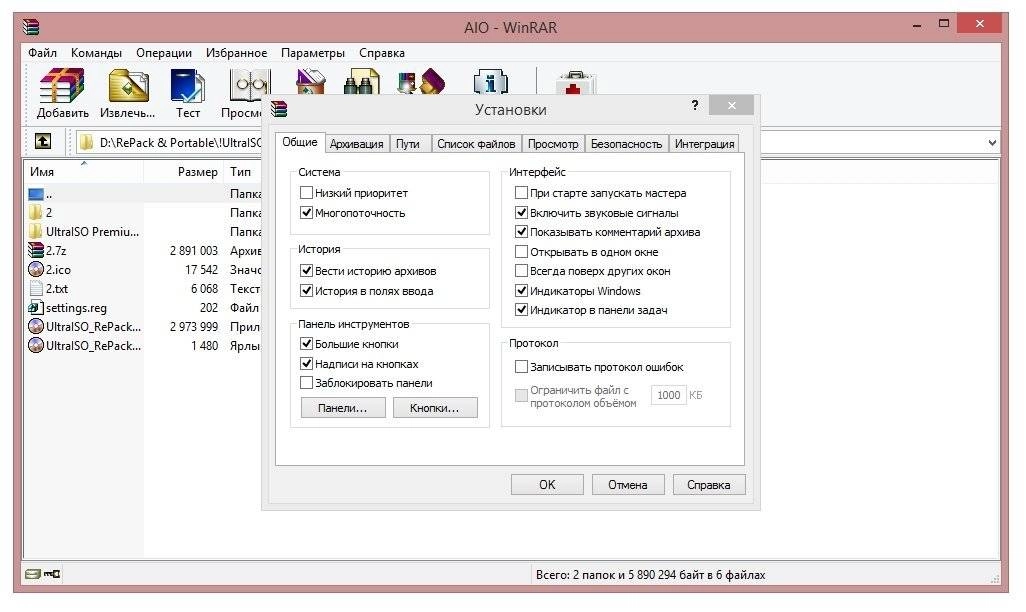Open the Операции menu
Image resolution: width=1026 pixels, height=612 pixels.
coord(164,53)
